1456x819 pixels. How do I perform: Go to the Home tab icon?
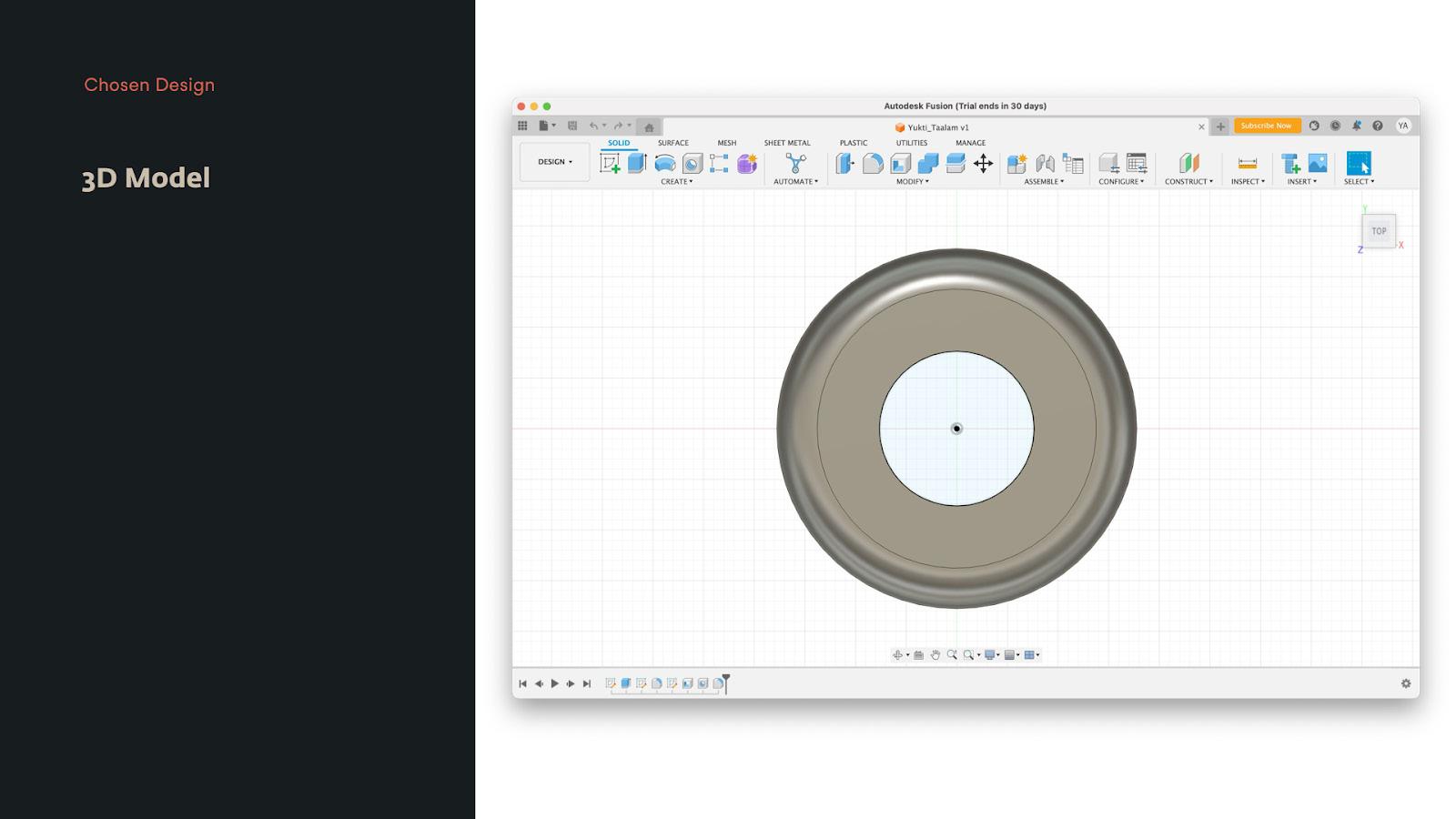pyautogui.click(x=649, y=126)
